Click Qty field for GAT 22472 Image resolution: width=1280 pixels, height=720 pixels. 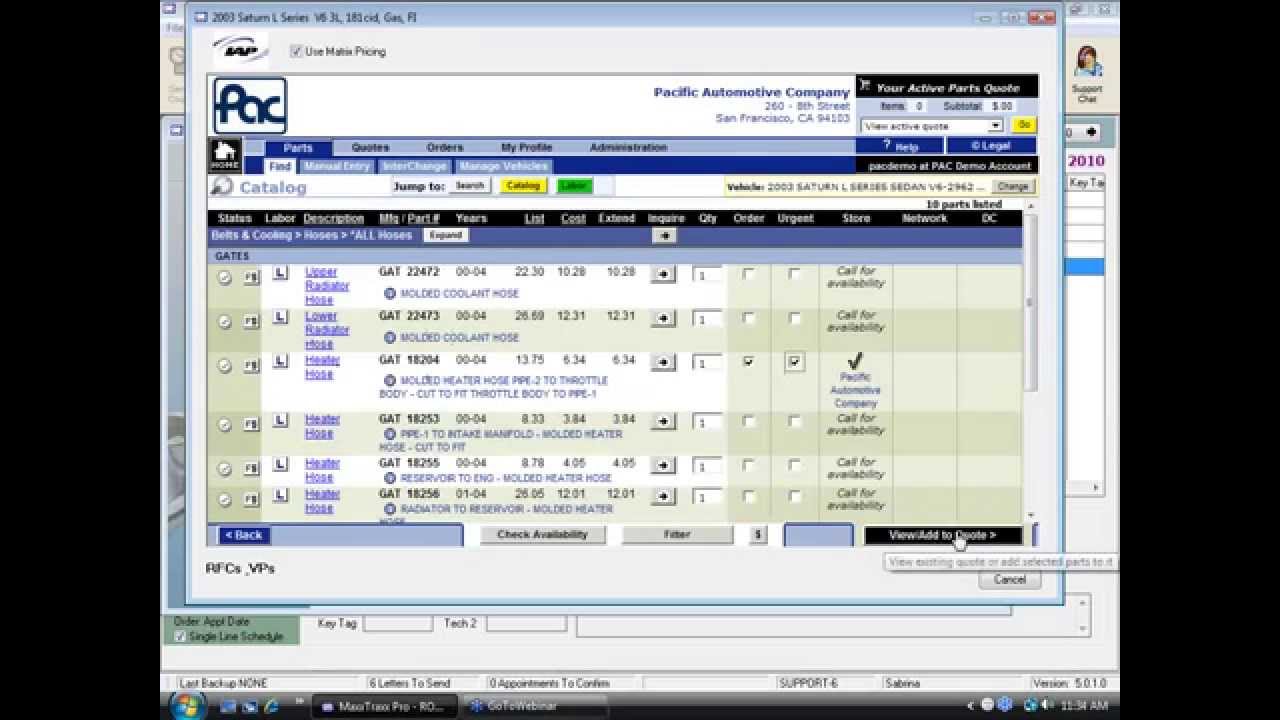point(707,275)
